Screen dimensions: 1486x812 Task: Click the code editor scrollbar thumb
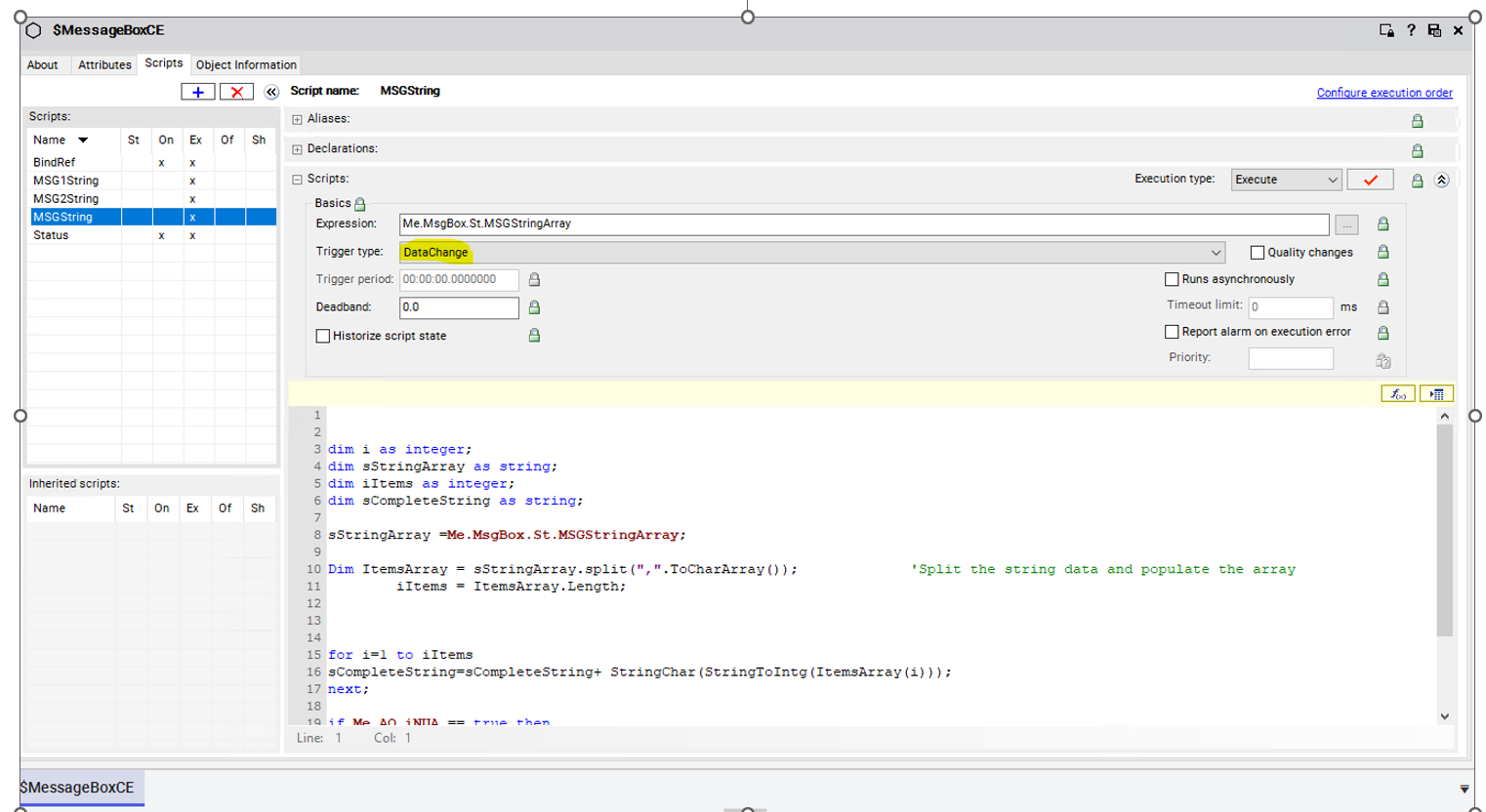click(1444, 530)
